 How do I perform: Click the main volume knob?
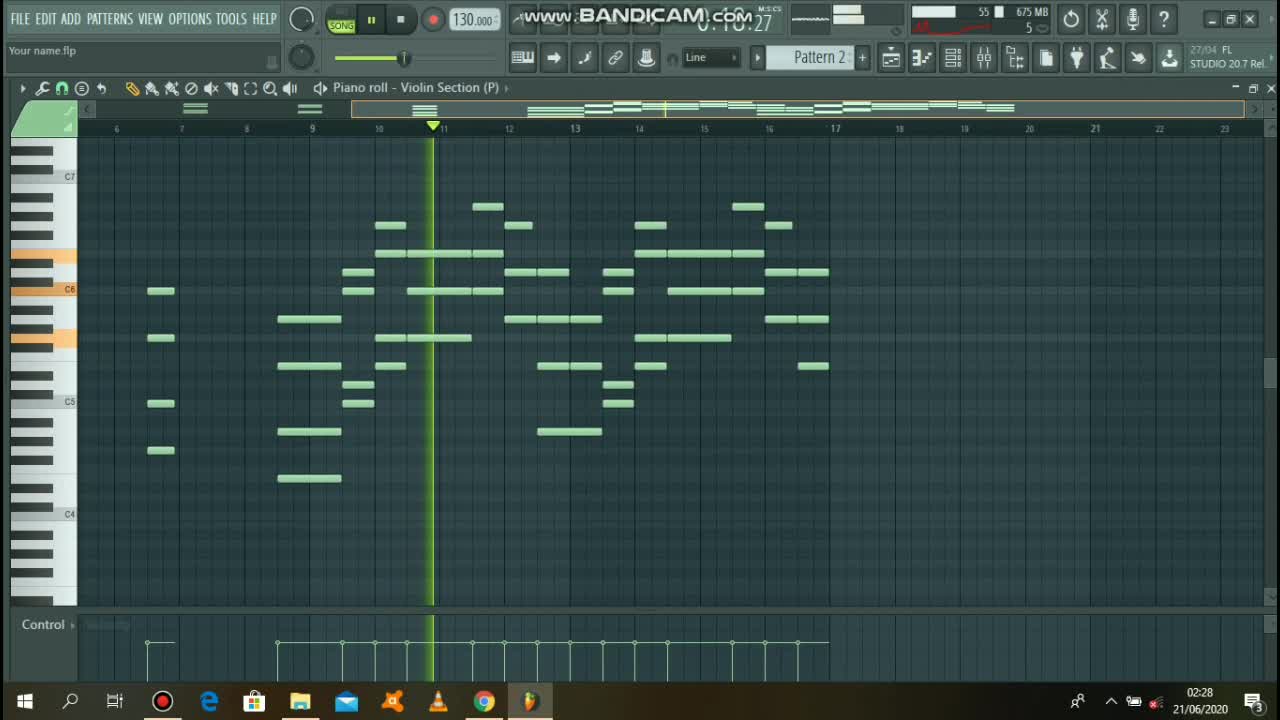[x=301, y=20]
